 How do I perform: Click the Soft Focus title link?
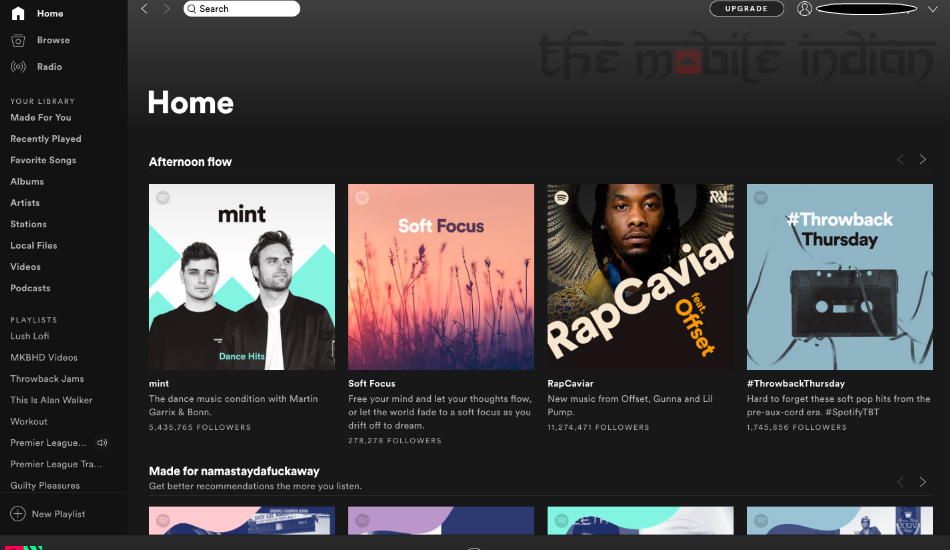[371, 383]
